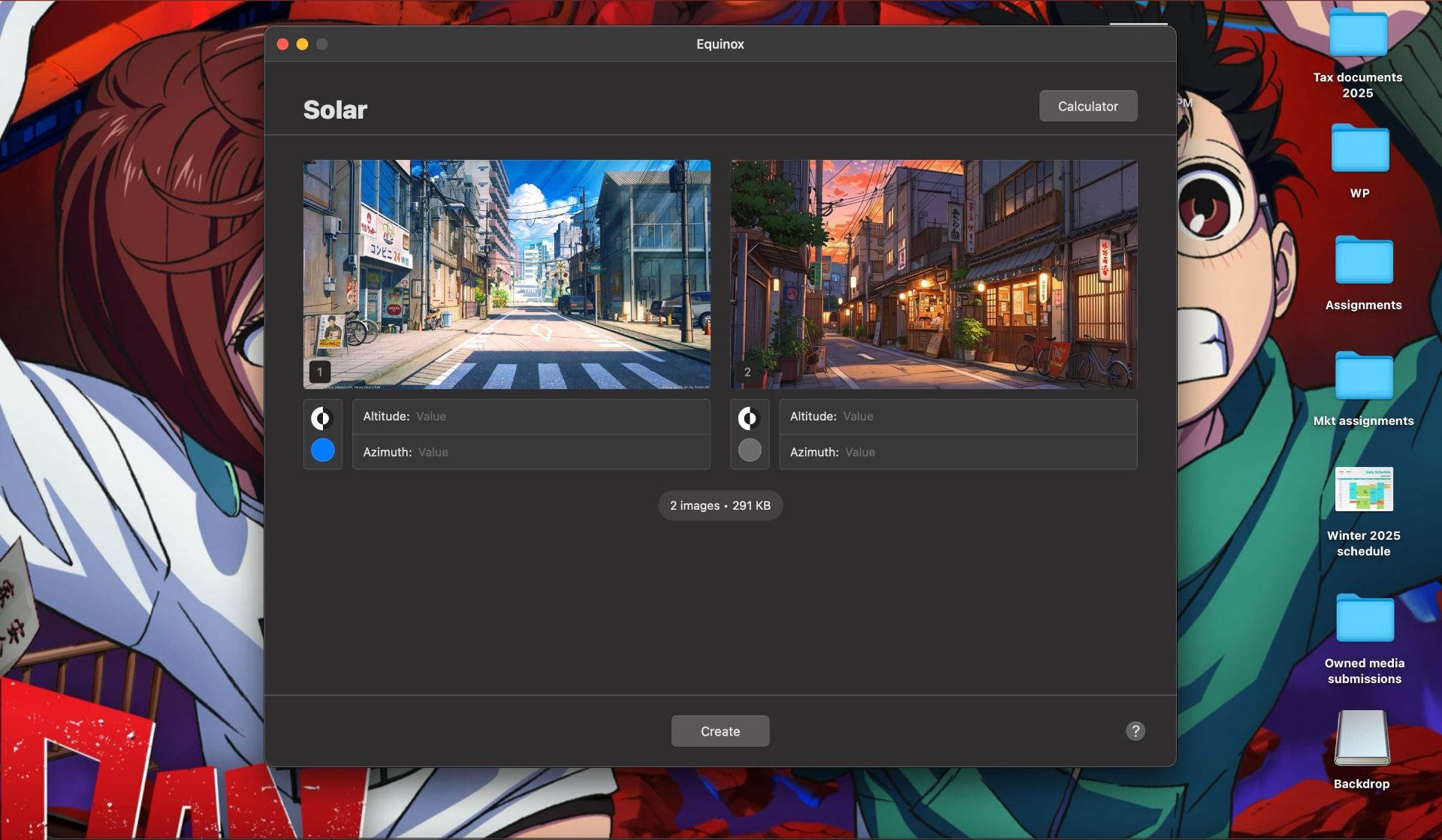Toggle the blue primary indicator for image 1
The image size is (1442, 840).
[x=322, y=450]
